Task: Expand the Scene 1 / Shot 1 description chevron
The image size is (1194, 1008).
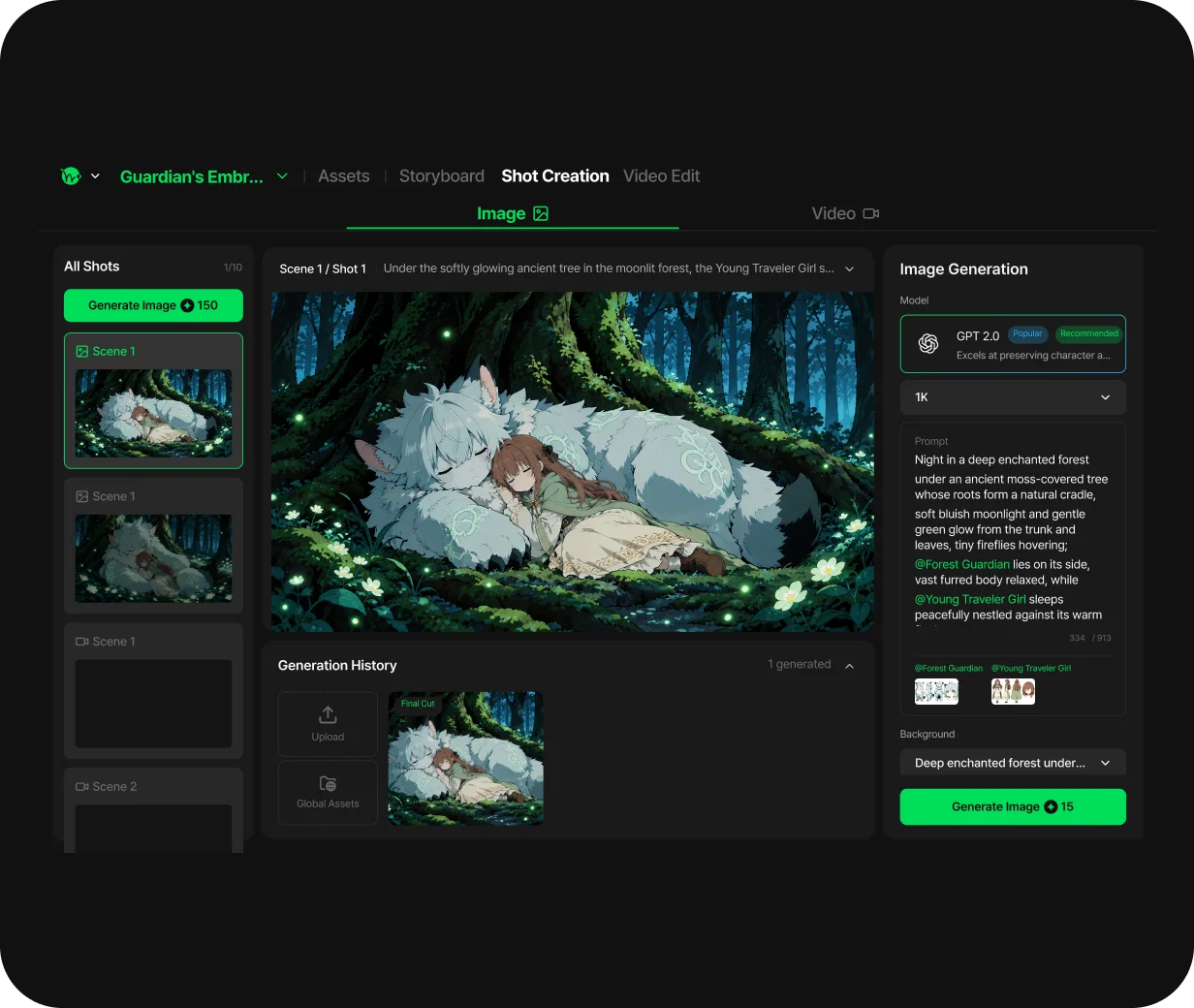Action: coord(850,268)
